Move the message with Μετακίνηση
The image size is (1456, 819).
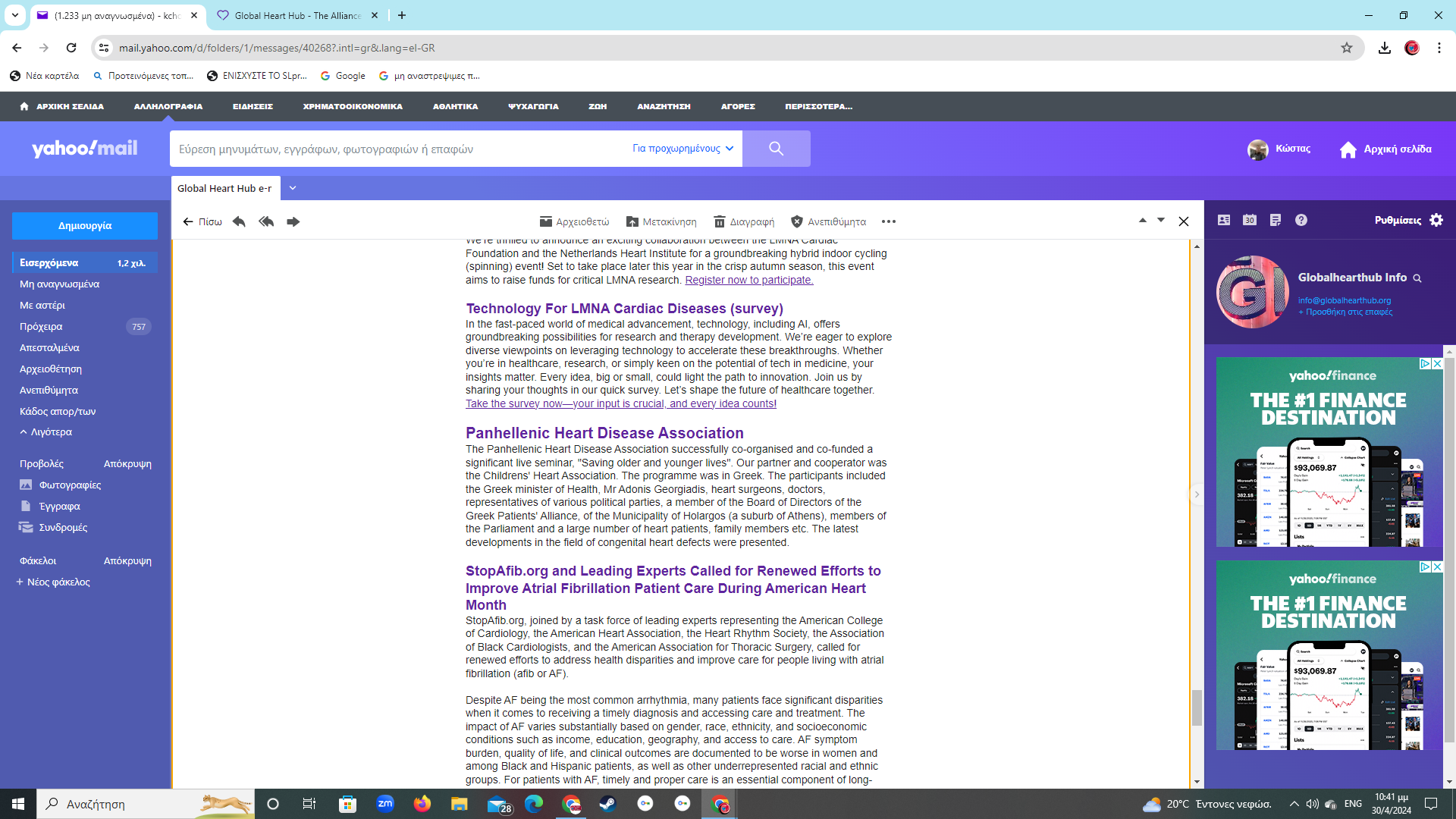point(661,221)
